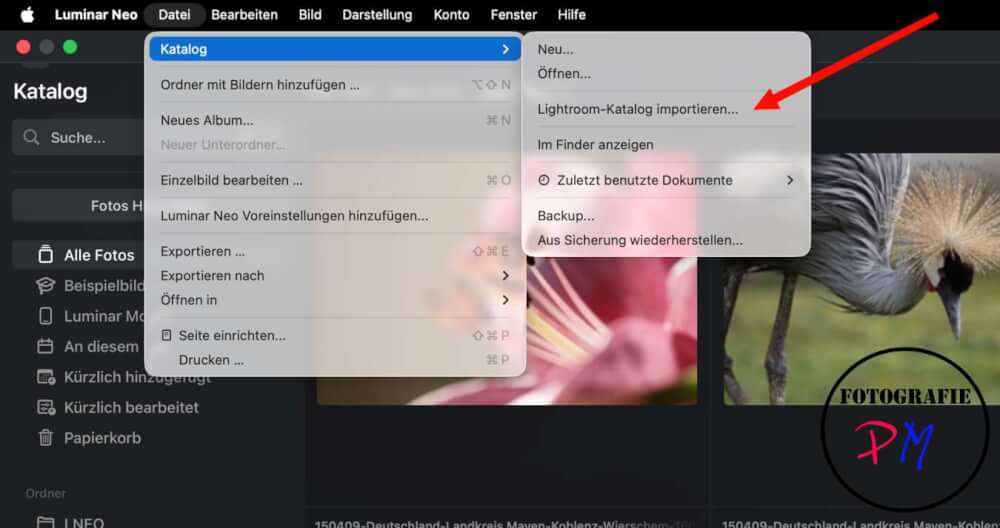
Task: Choose Ordner mit Bildern hinzufügen
Action: pyautogui.click(x=335, y=85)
